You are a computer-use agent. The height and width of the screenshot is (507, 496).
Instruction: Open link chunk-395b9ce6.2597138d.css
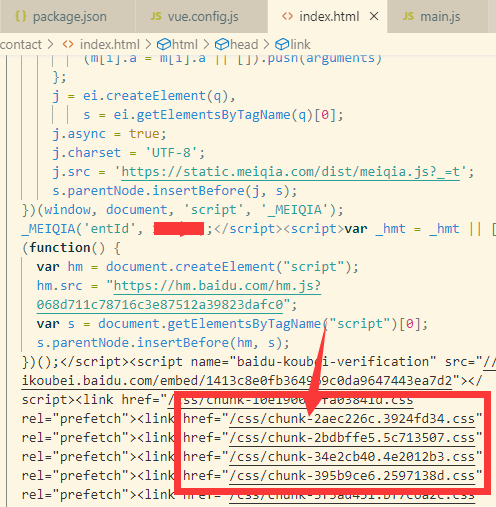[352, 476]
